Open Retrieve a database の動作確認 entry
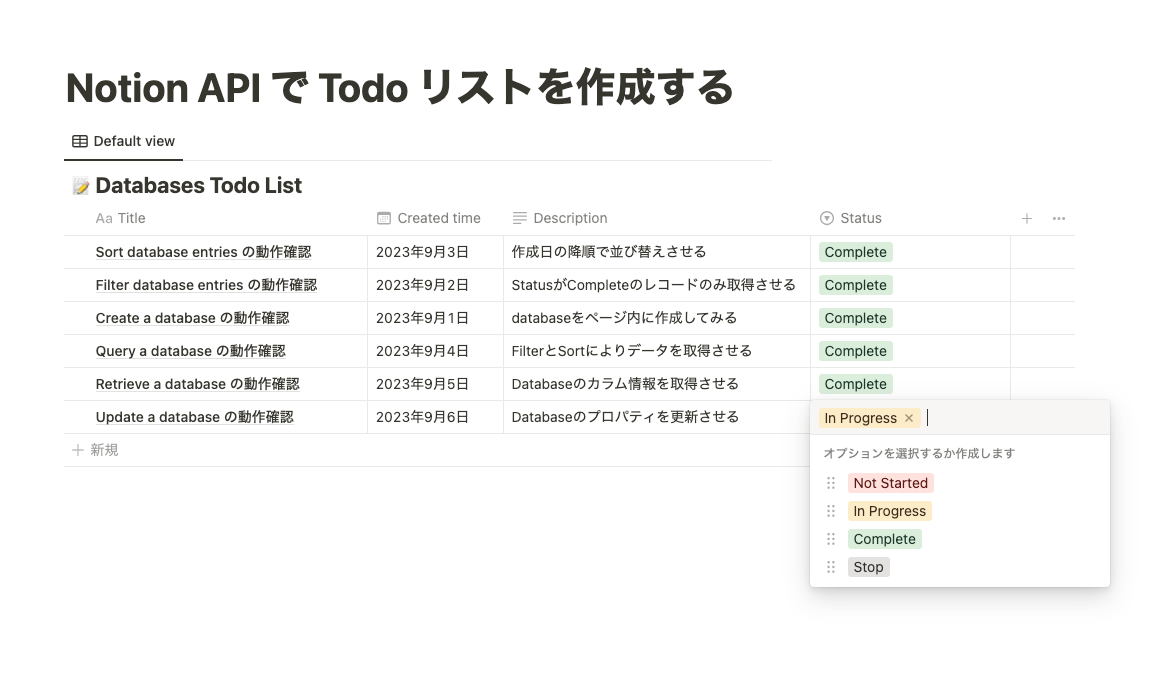 pyautogui.click(x=197, y=384)
